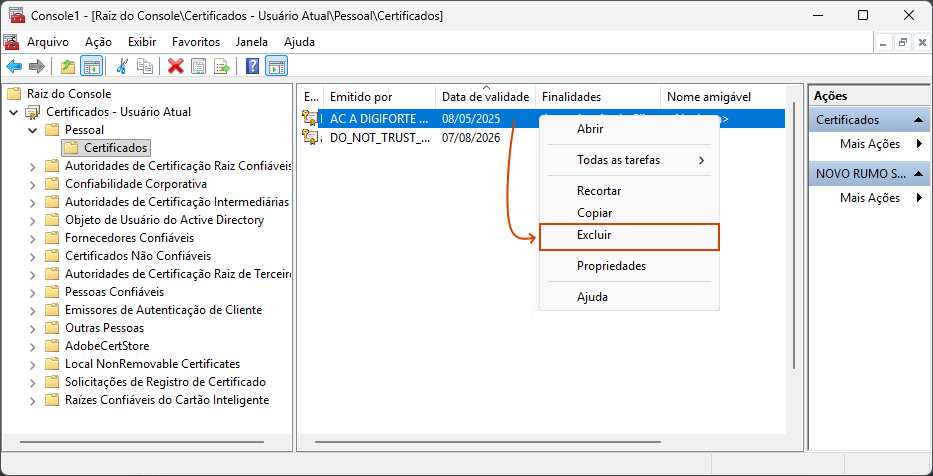Click Mais Ações under Certificados actions

(869, 144)
